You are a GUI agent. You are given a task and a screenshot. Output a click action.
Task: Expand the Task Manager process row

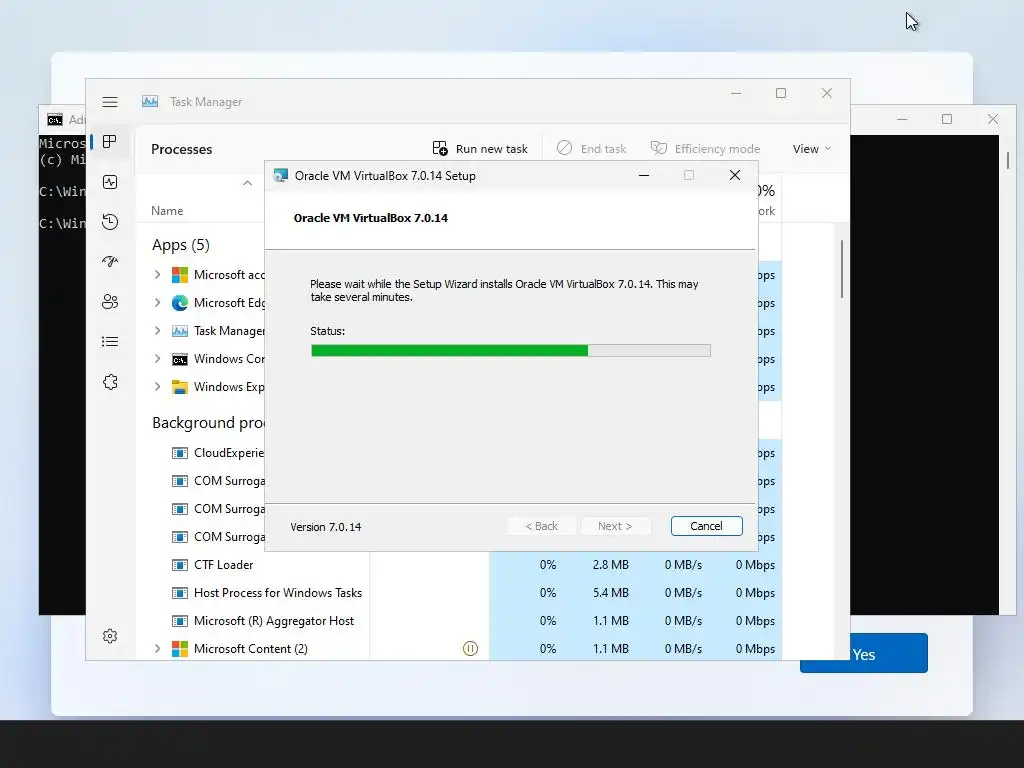click(157, 331)
